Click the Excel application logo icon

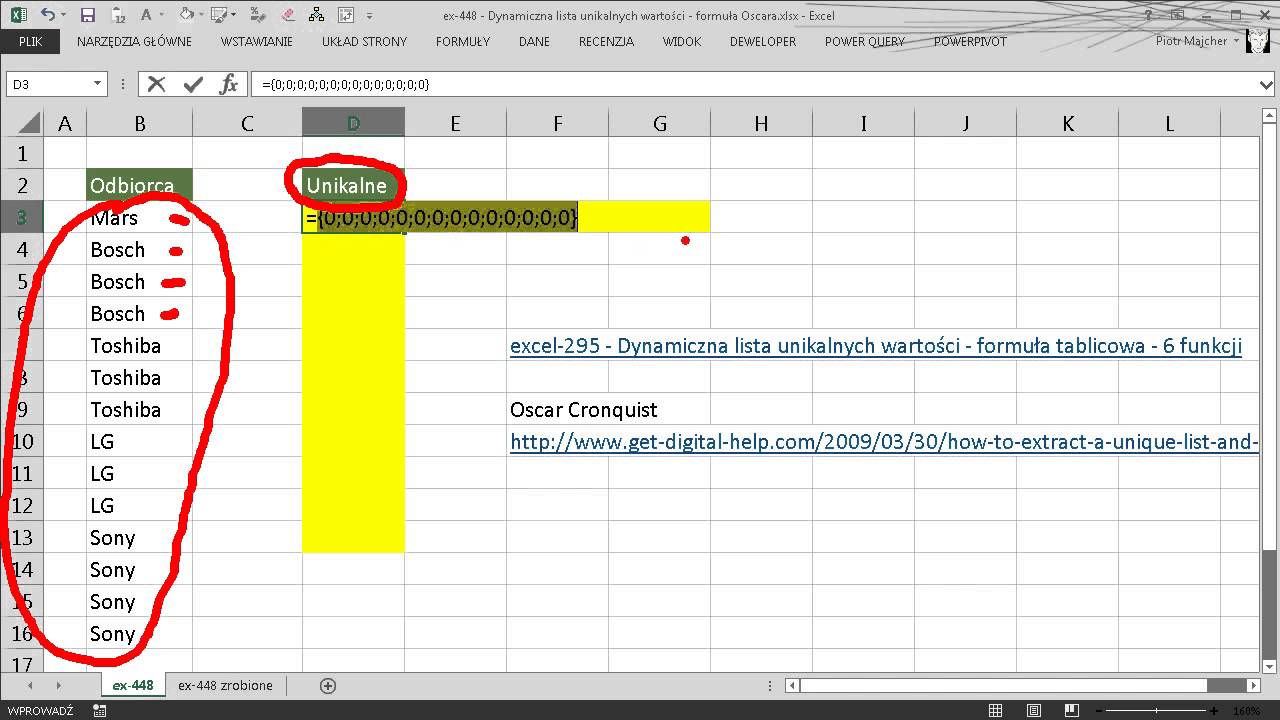pyautogui.click(x=18, y=15)
